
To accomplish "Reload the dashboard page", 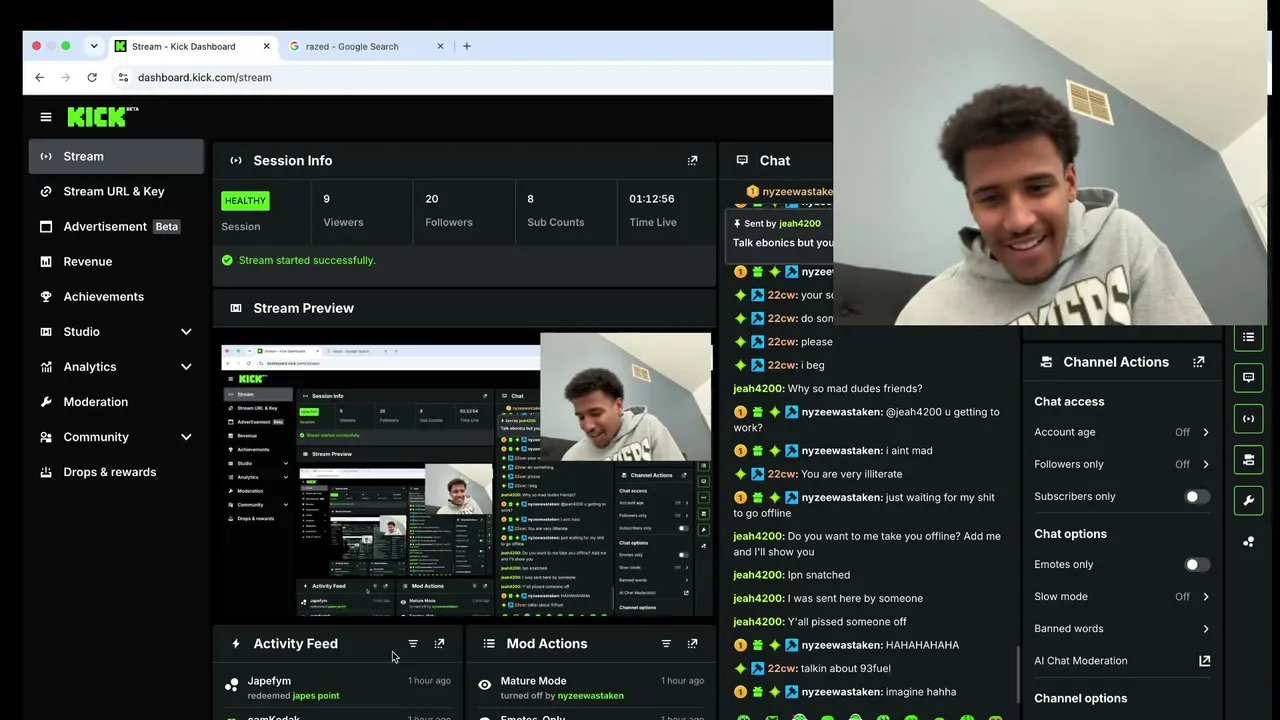I will click(92, 77).
